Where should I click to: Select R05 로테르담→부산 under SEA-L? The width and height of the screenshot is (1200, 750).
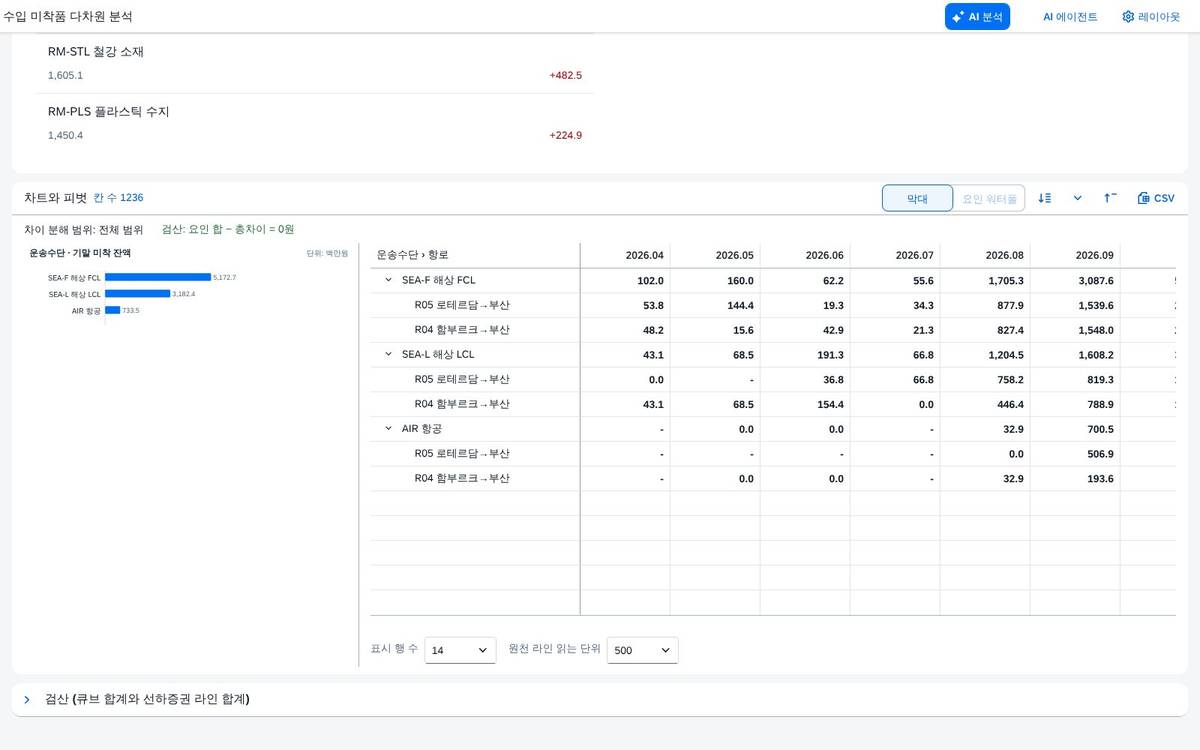pos(462,379)
